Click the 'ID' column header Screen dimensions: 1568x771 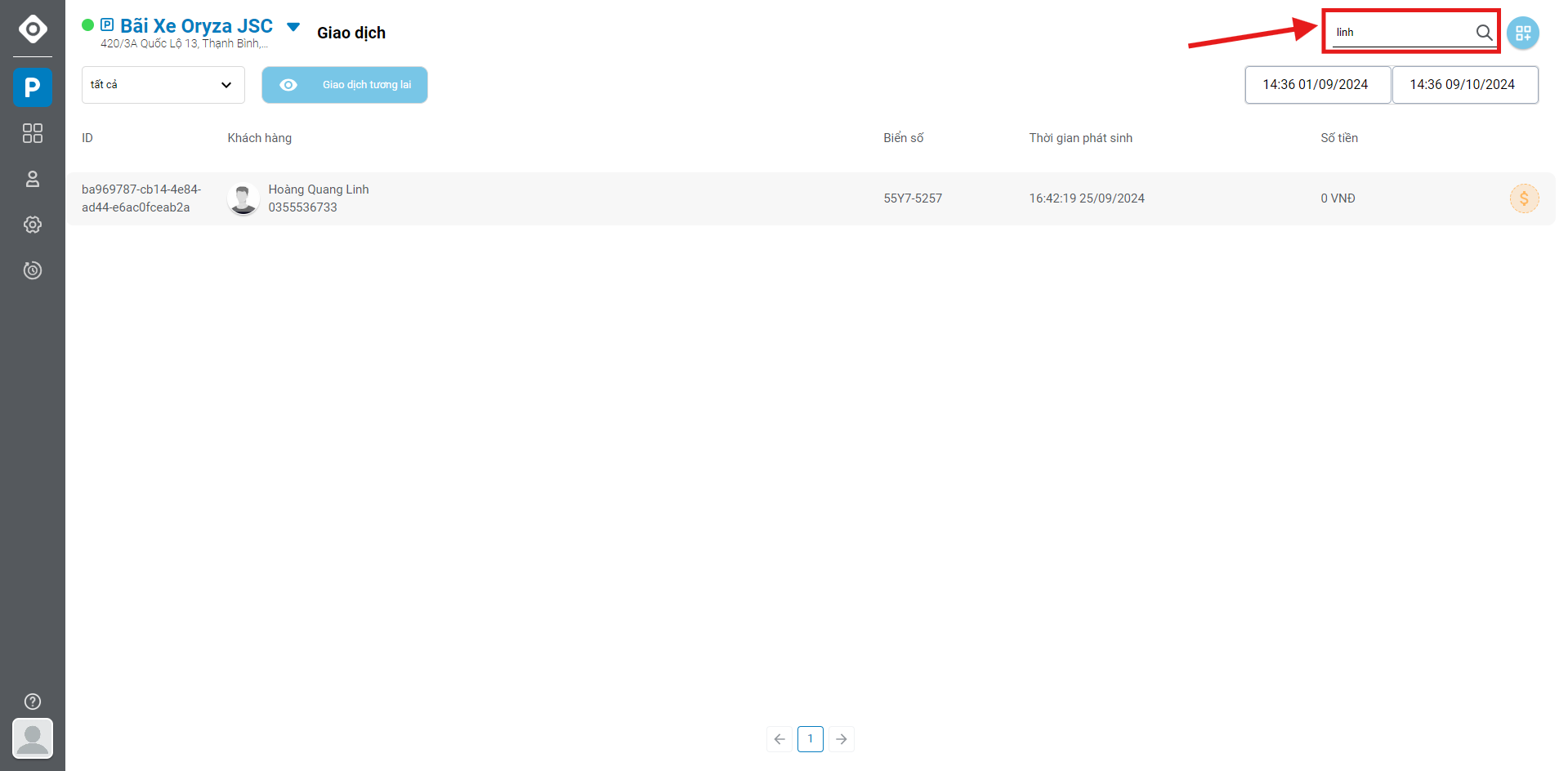pyautogui.click(x=87, y=138)
